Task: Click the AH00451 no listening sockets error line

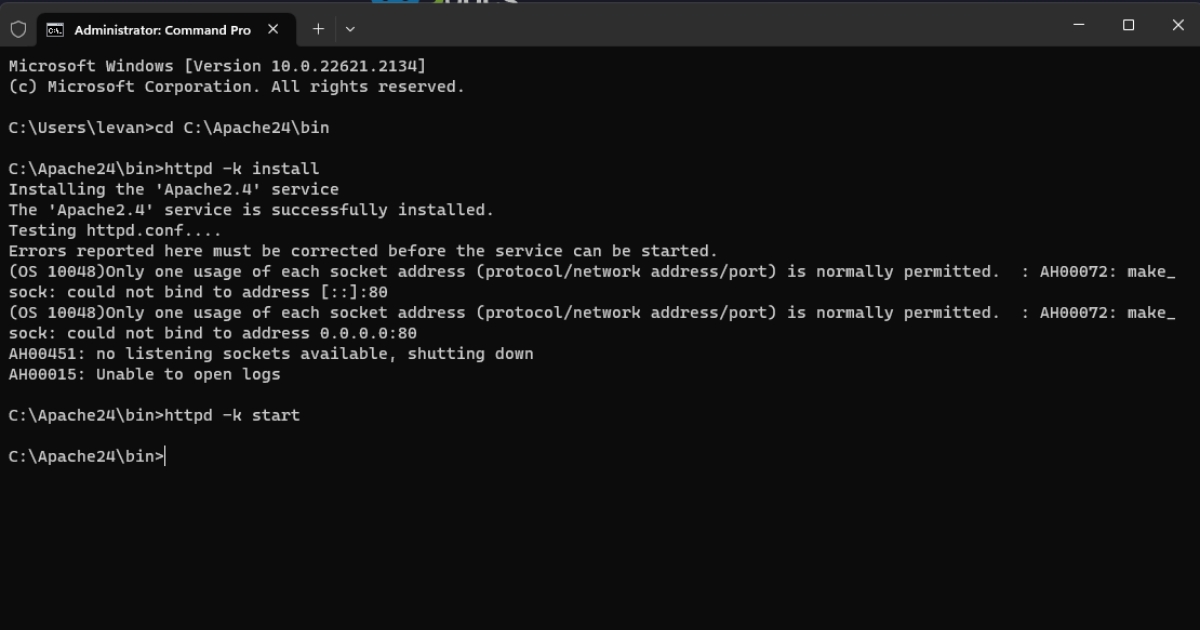Action: click(x=270, y=353)
